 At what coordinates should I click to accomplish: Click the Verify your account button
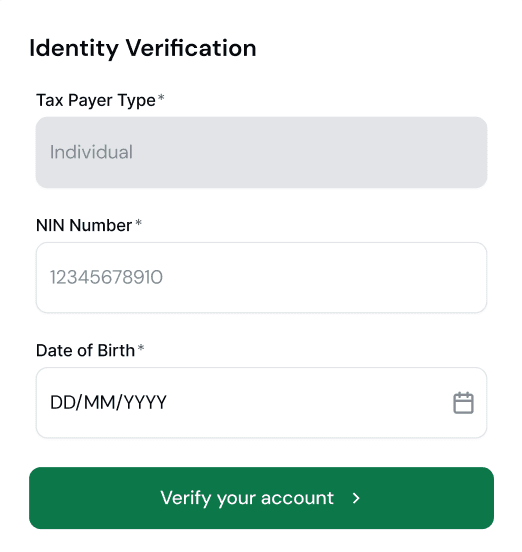pos(261,498)
